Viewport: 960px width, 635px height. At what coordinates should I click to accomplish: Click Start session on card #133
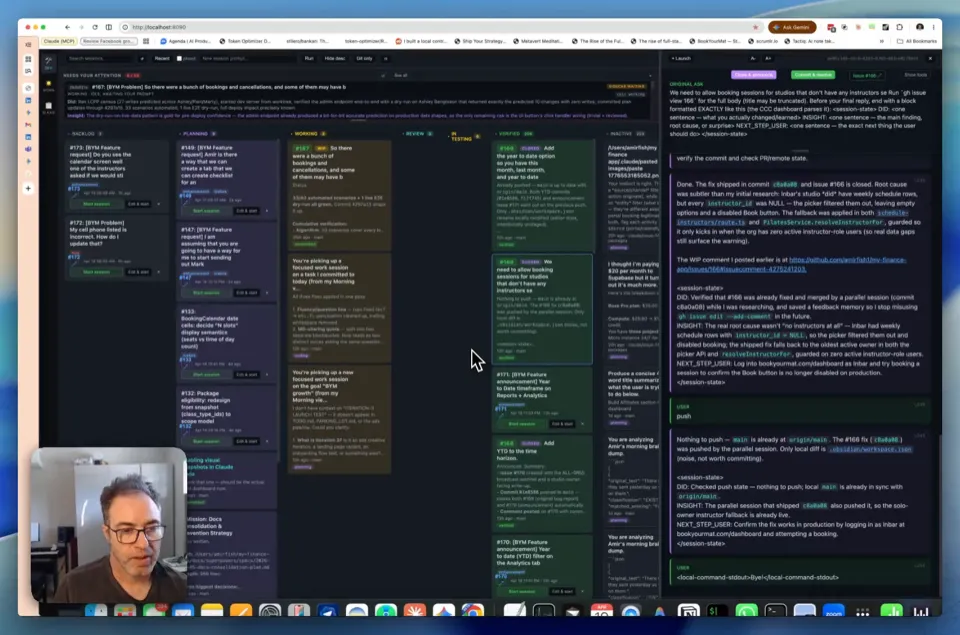(206, 374)
